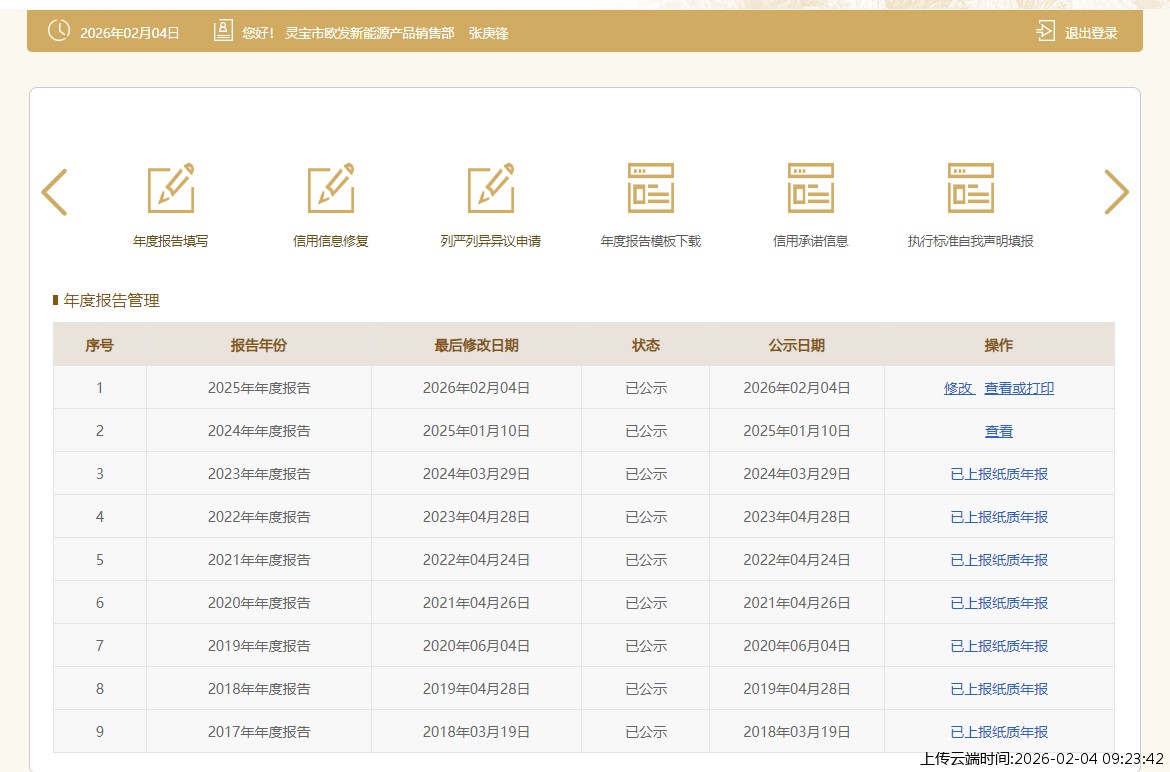
Task: Click the 年度报告模板下载 icon
Action: (651, 188)
